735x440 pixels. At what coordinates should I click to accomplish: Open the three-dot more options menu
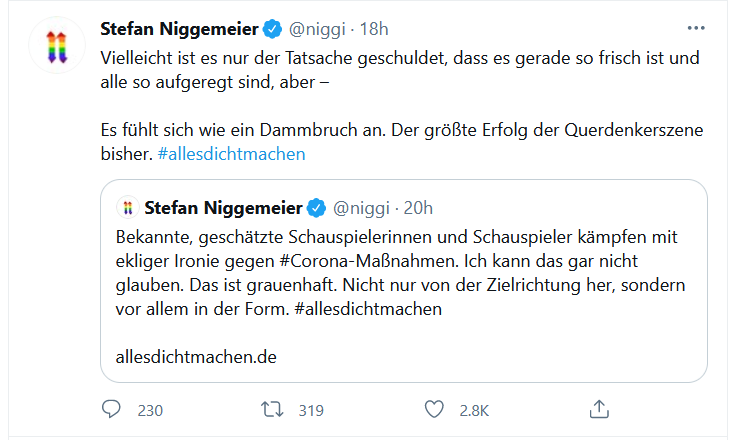pyautogui.click(x=696, y=29)
